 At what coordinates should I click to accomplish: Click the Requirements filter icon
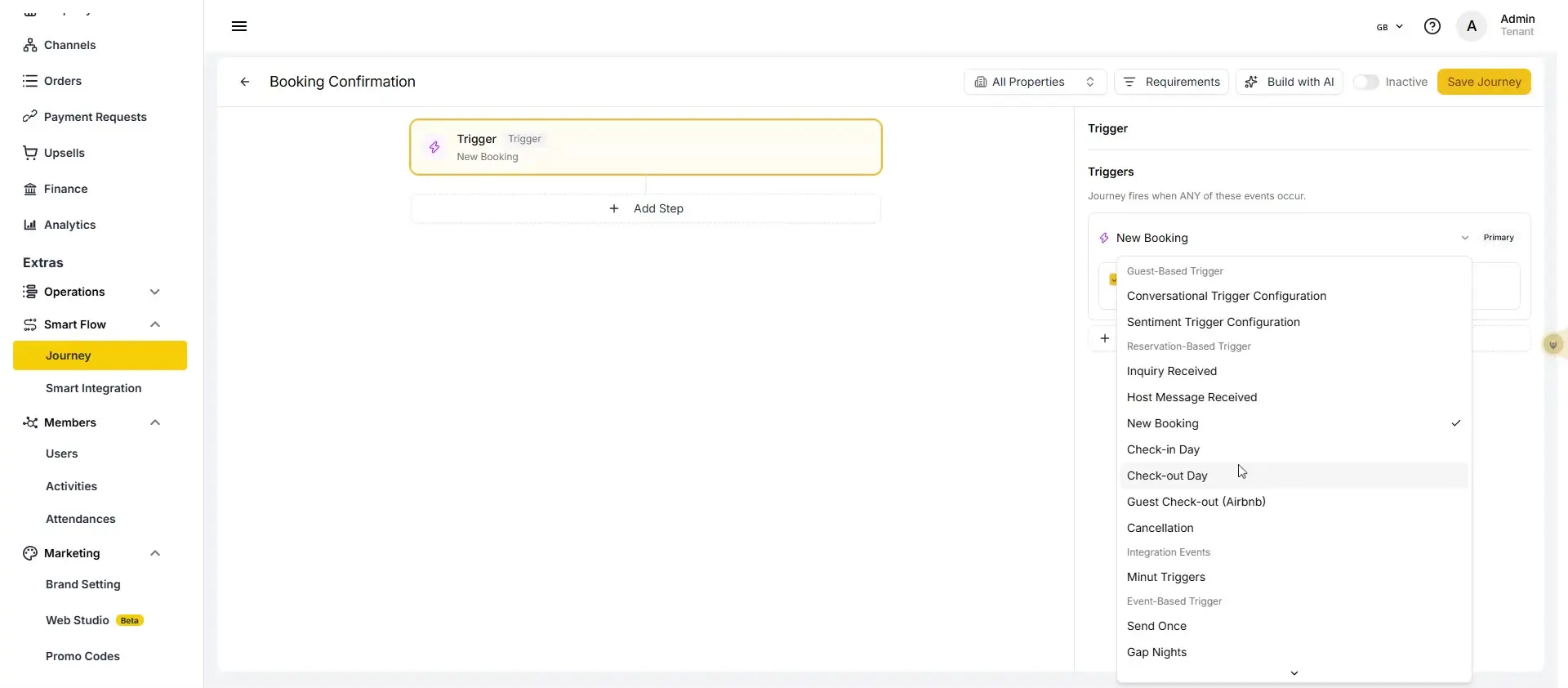pos(1129,82)
